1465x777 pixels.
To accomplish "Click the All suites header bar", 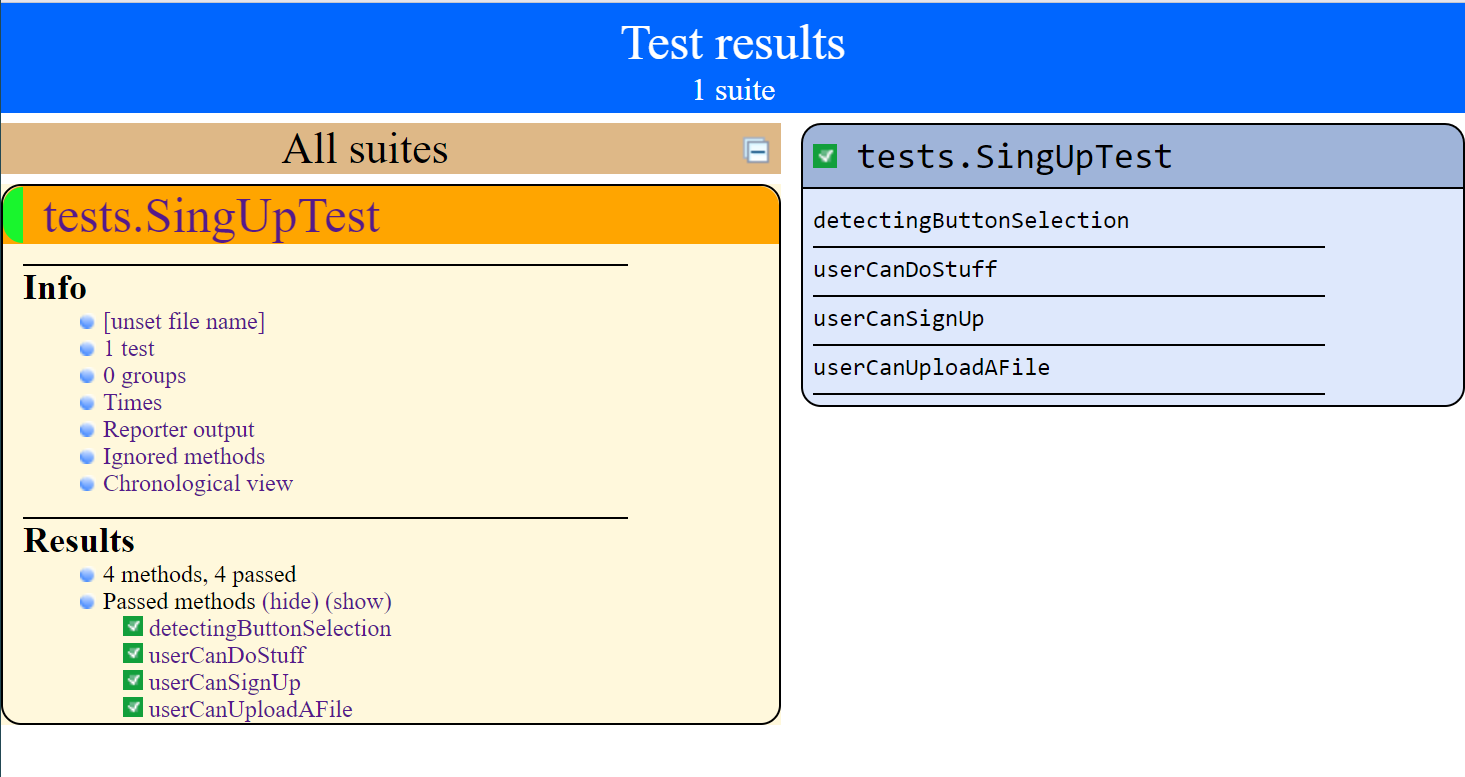I will tap(365, 150).
